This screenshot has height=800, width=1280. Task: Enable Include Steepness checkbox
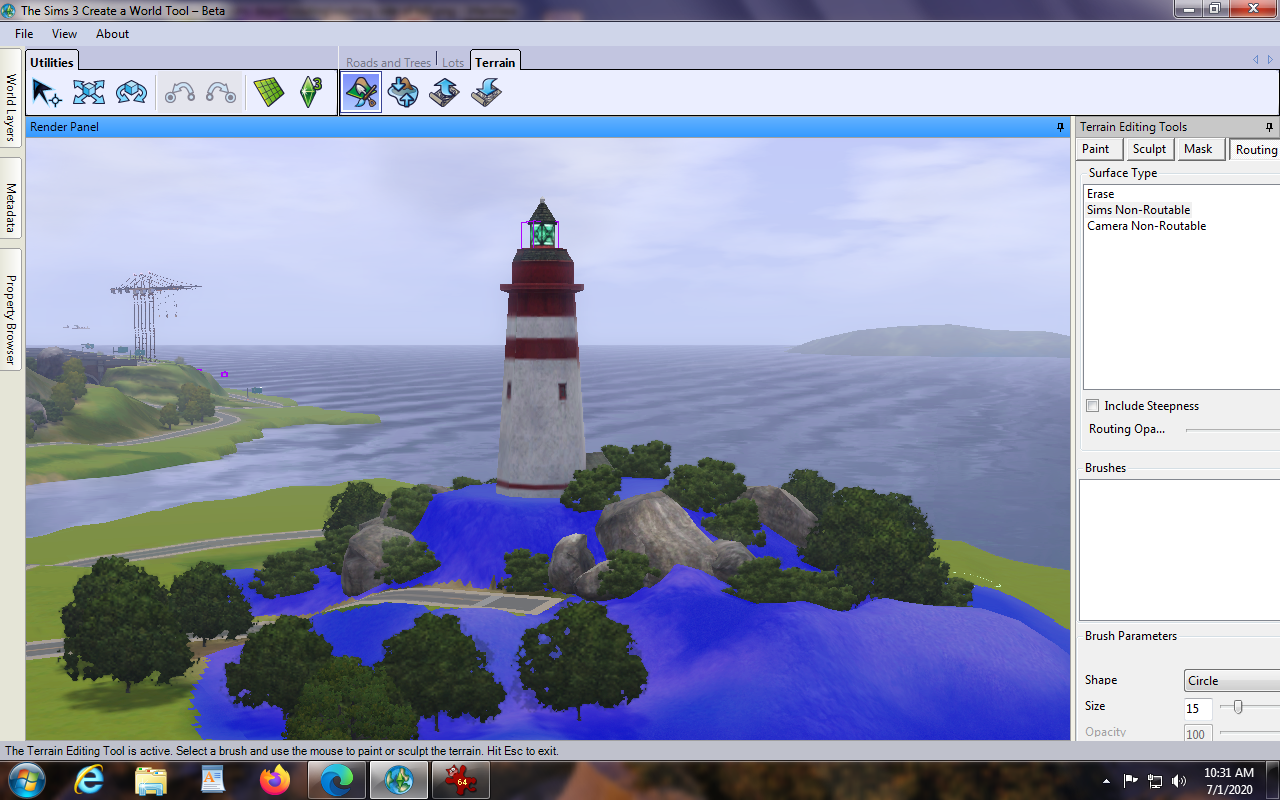(1093, 406)
